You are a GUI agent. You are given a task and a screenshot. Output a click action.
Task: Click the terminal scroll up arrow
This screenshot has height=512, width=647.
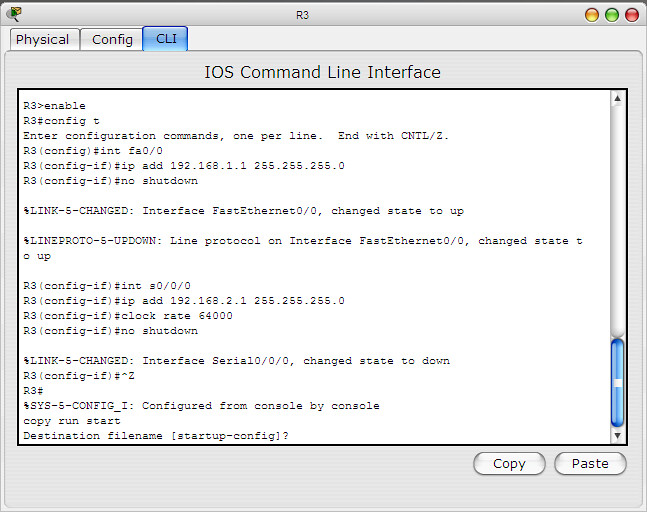[617, 99]
